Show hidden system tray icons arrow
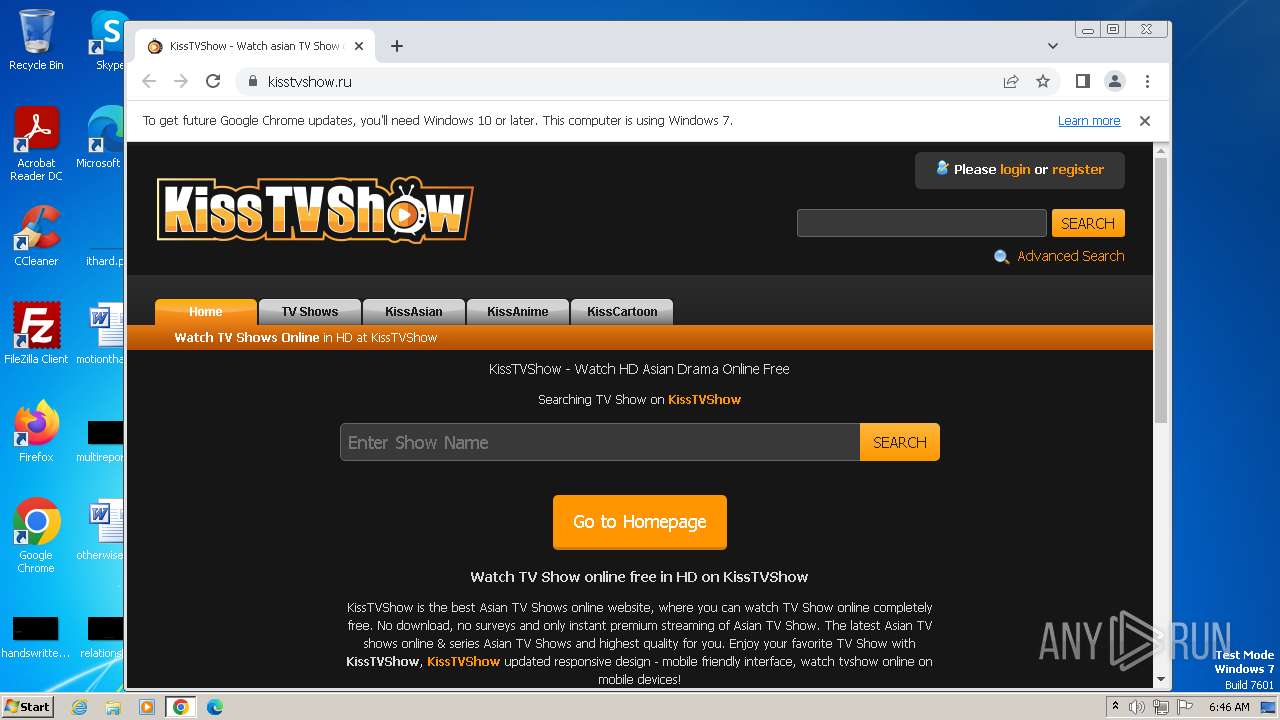1280x720 pixels. pyautogui.click(x=1115, y=707)
